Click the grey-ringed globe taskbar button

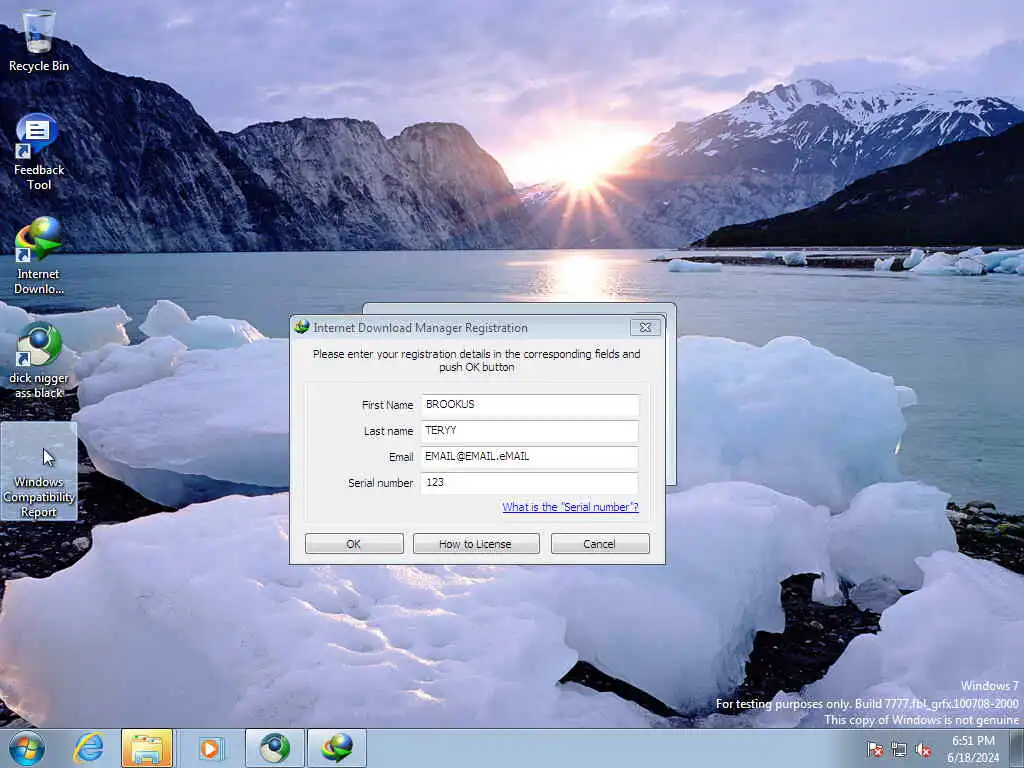(274, 748)
